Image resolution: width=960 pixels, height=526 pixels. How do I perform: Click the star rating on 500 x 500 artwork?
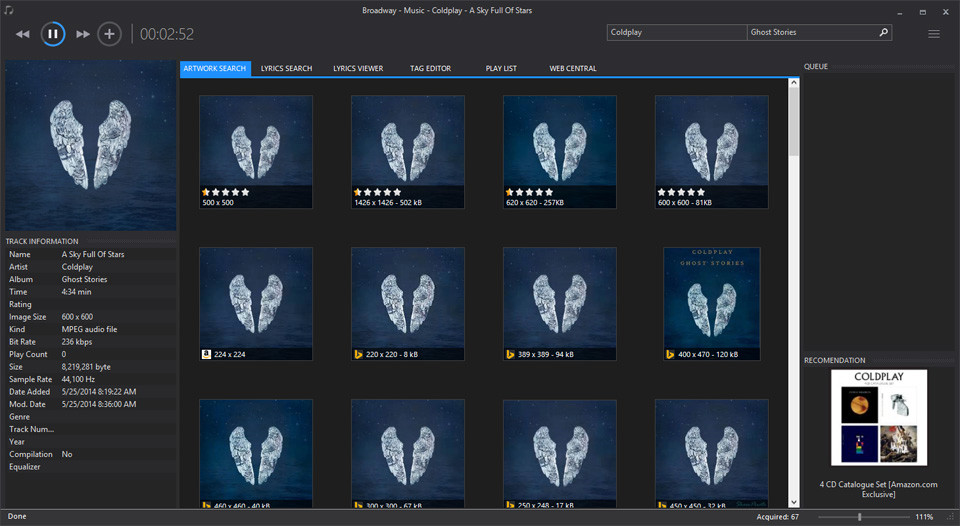(225, 192)
